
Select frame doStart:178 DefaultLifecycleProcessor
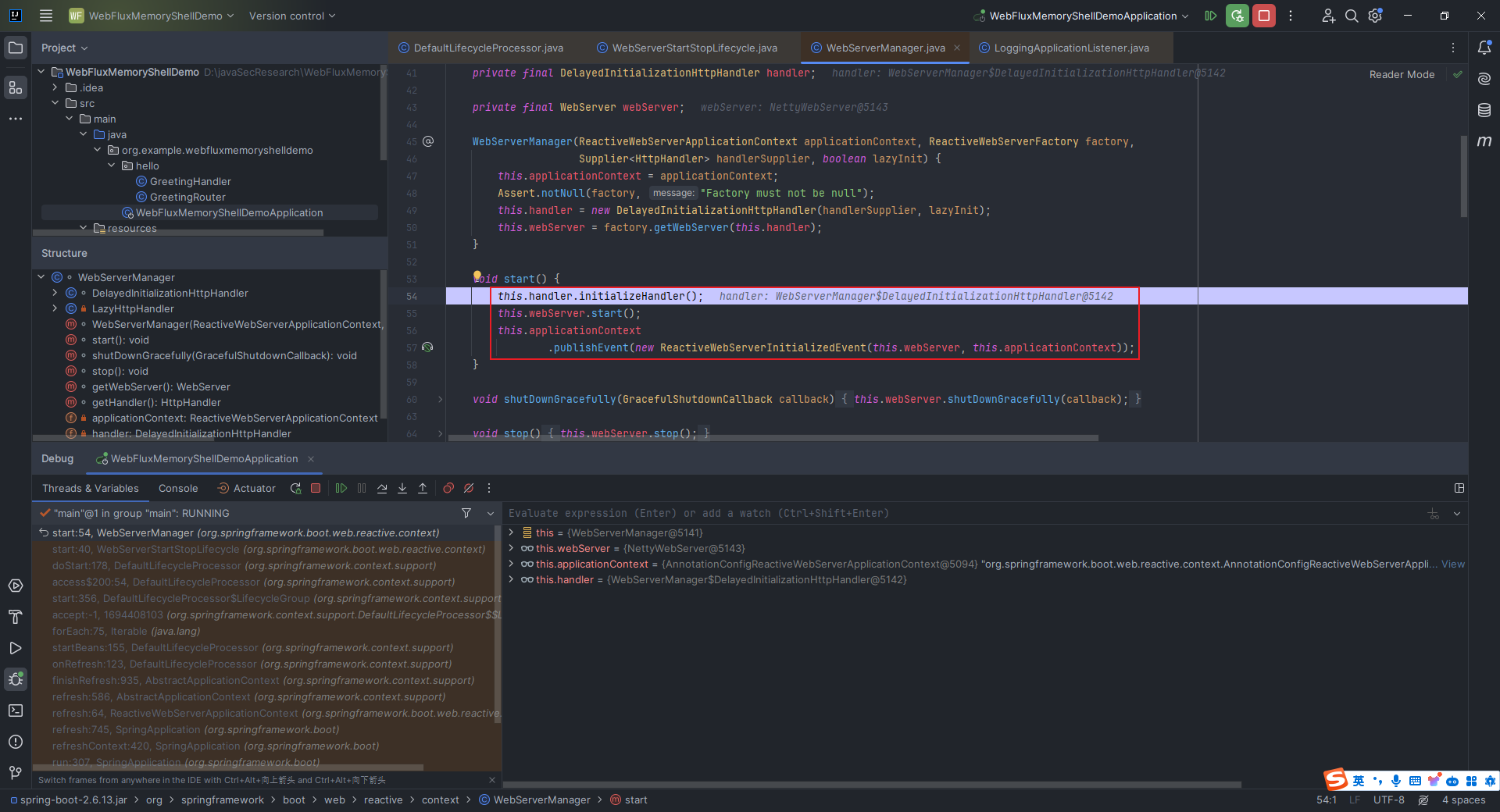pyautogui.click(x=245, y=565)
